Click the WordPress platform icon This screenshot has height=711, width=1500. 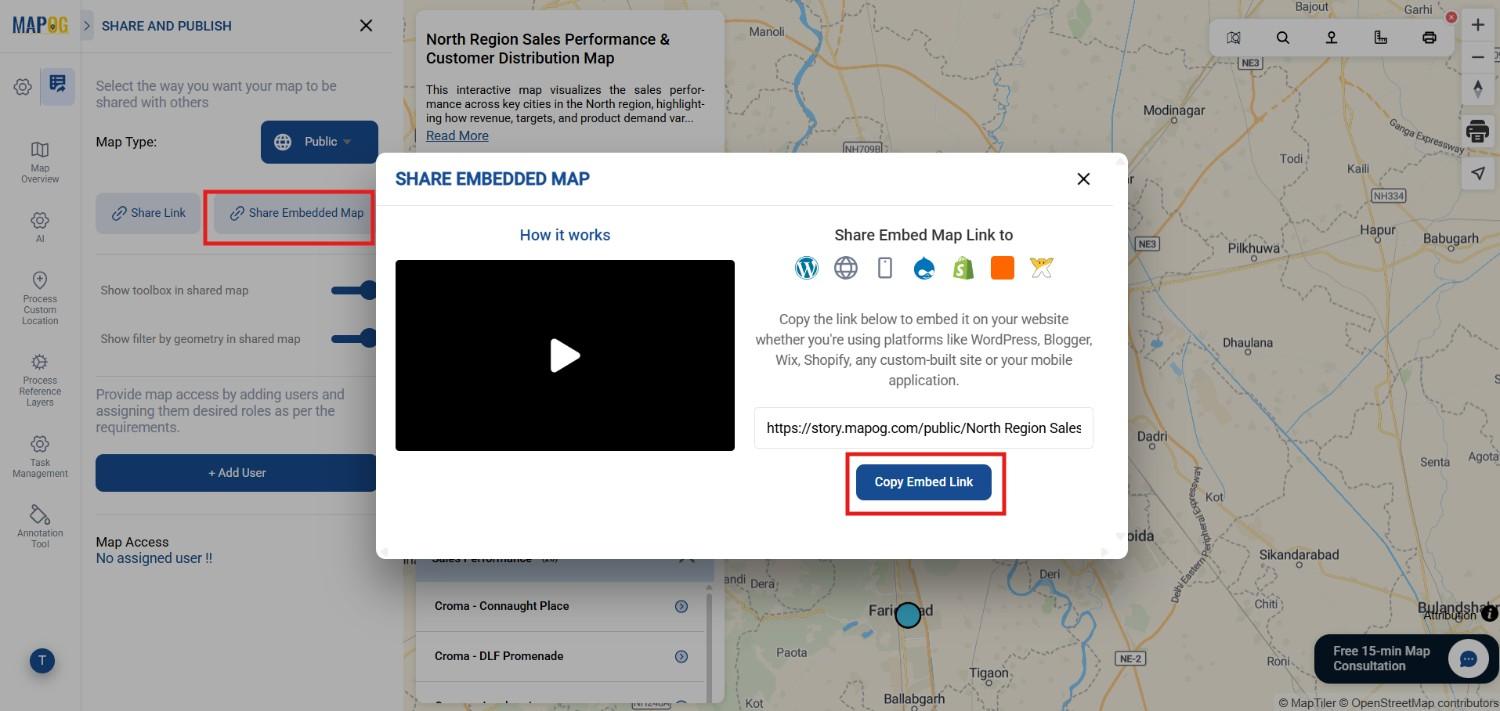(806, 268)
